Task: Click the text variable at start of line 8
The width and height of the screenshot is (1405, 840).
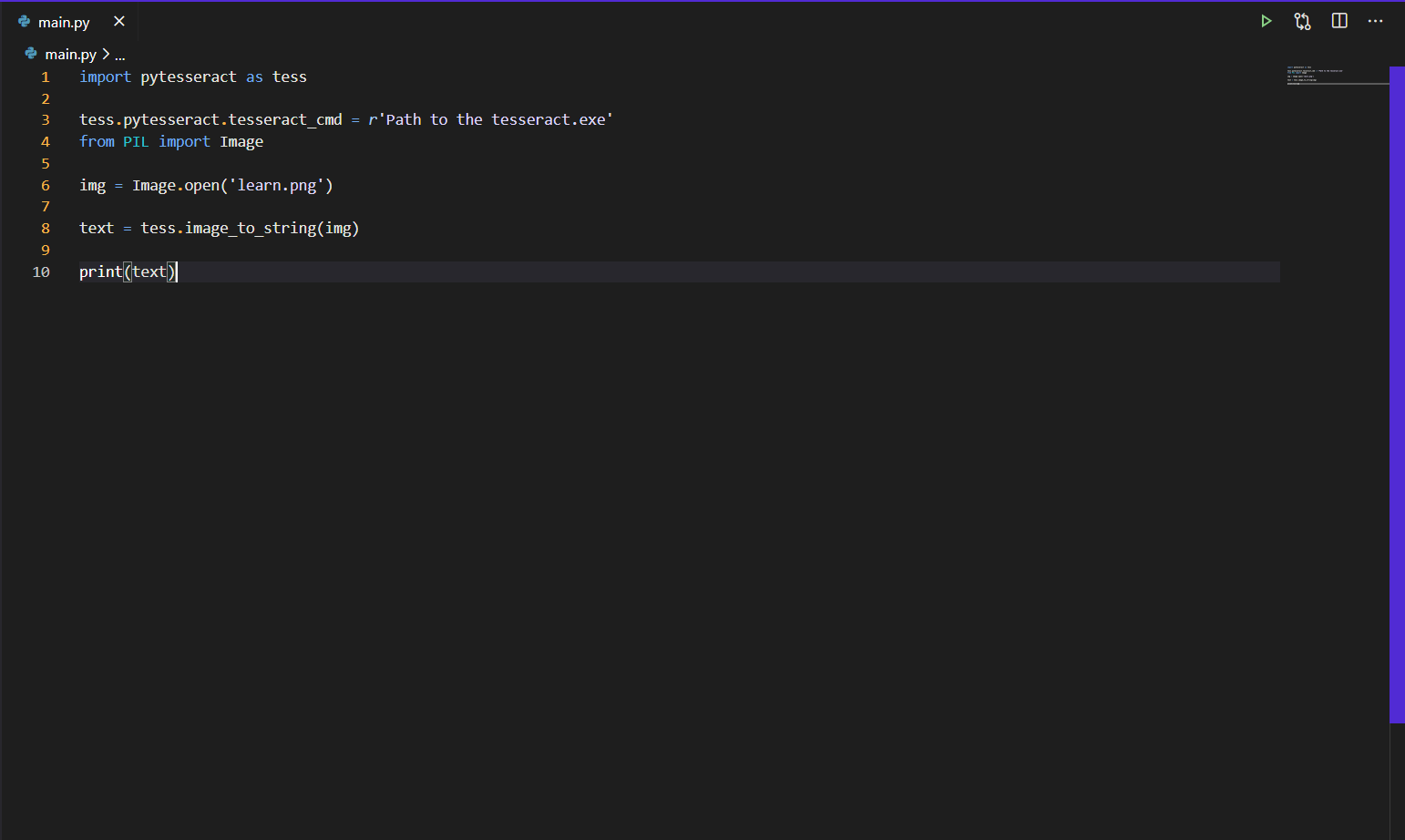Action: pos(97,229)
